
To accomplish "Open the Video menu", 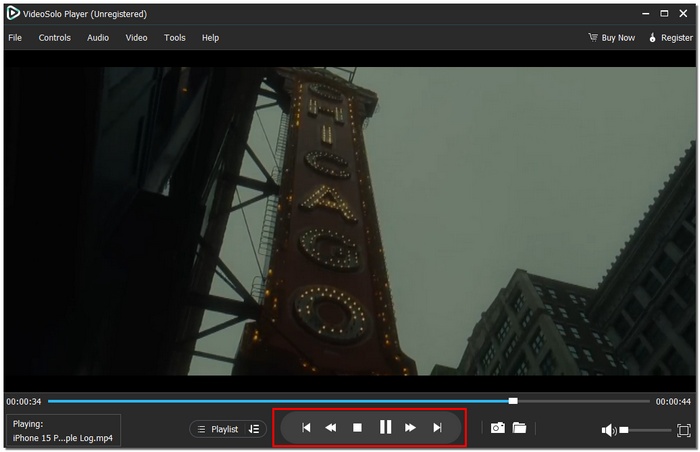I will click(136, 38).
